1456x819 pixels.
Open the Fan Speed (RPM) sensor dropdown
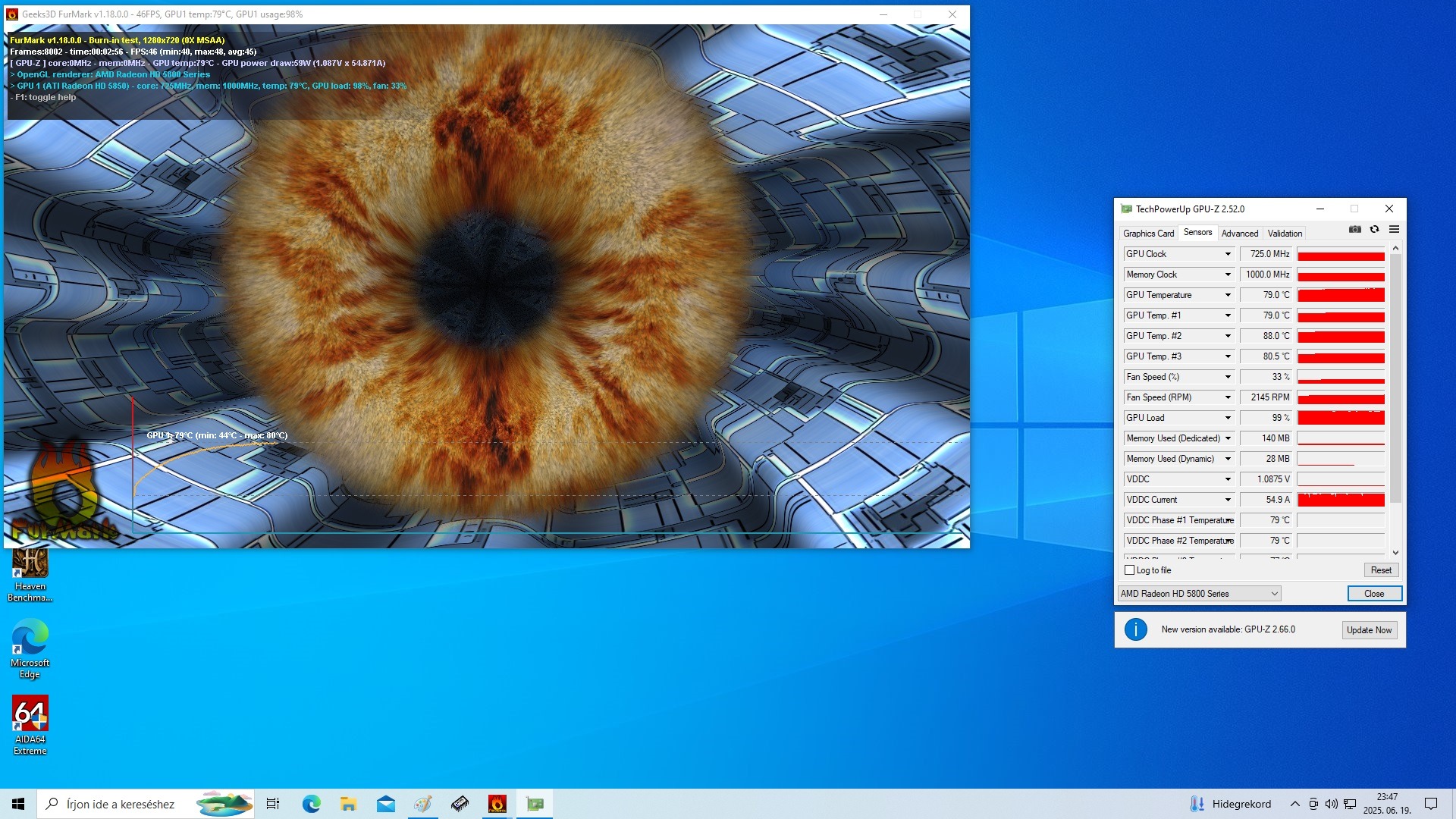1228,397
